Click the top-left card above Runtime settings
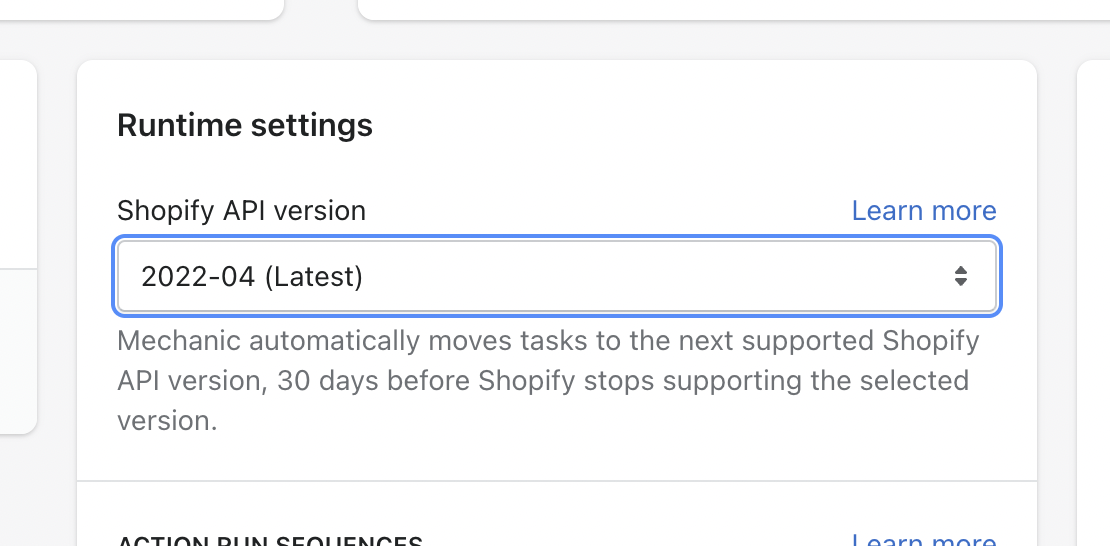Viewport: 1110px width, 546px height. [x=140, y=8]
